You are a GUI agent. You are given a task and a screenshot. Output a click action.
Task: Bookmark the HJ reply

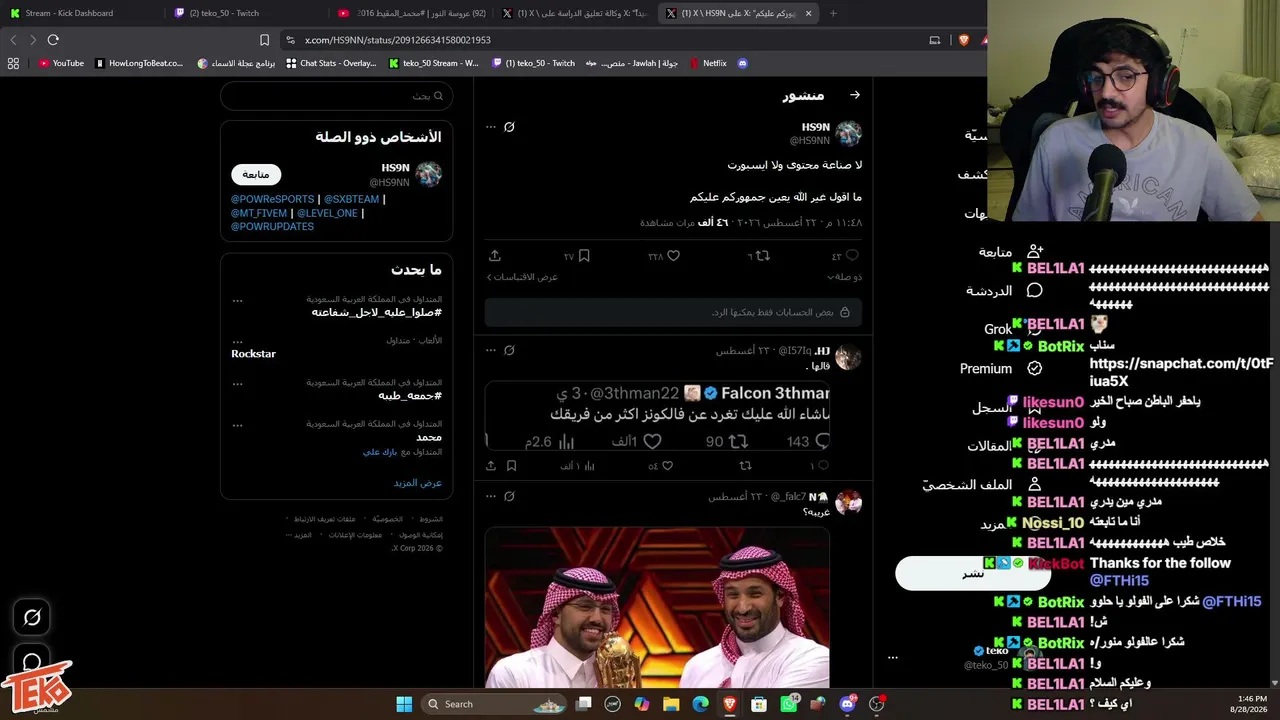(x=511, y=465)
